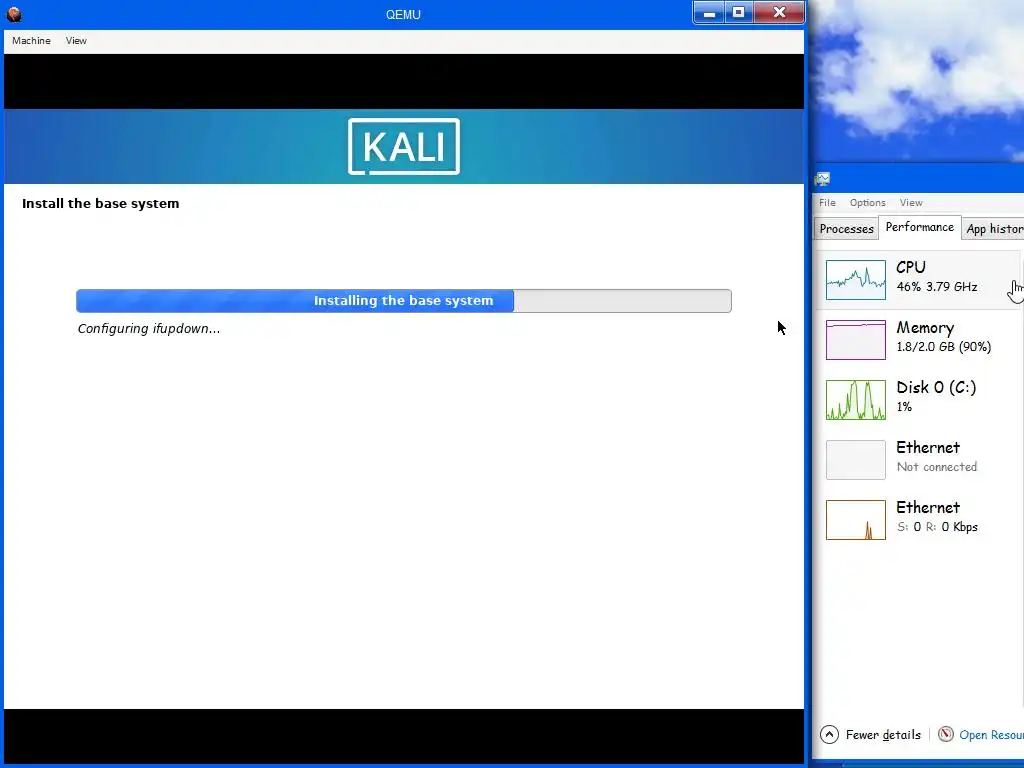The height and width of the screenshot is (768, 1024).
Task: Open Resource Monitor link
Action: (x=991, y=735)
